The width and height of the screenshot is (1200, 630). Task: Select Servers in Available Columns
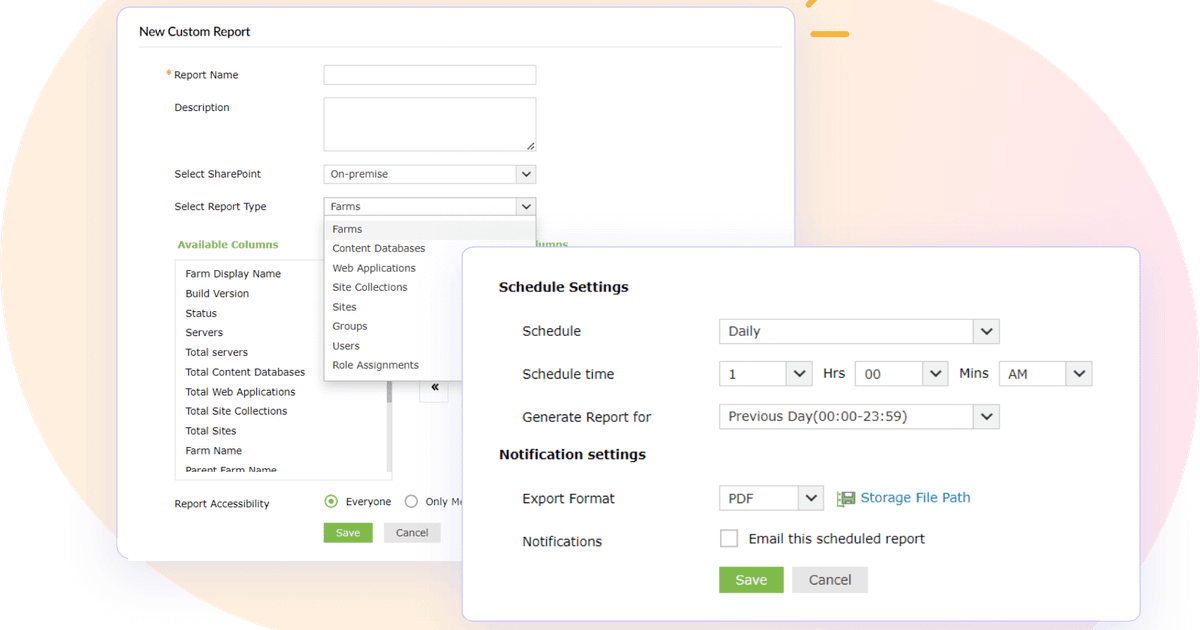point(204,333)
